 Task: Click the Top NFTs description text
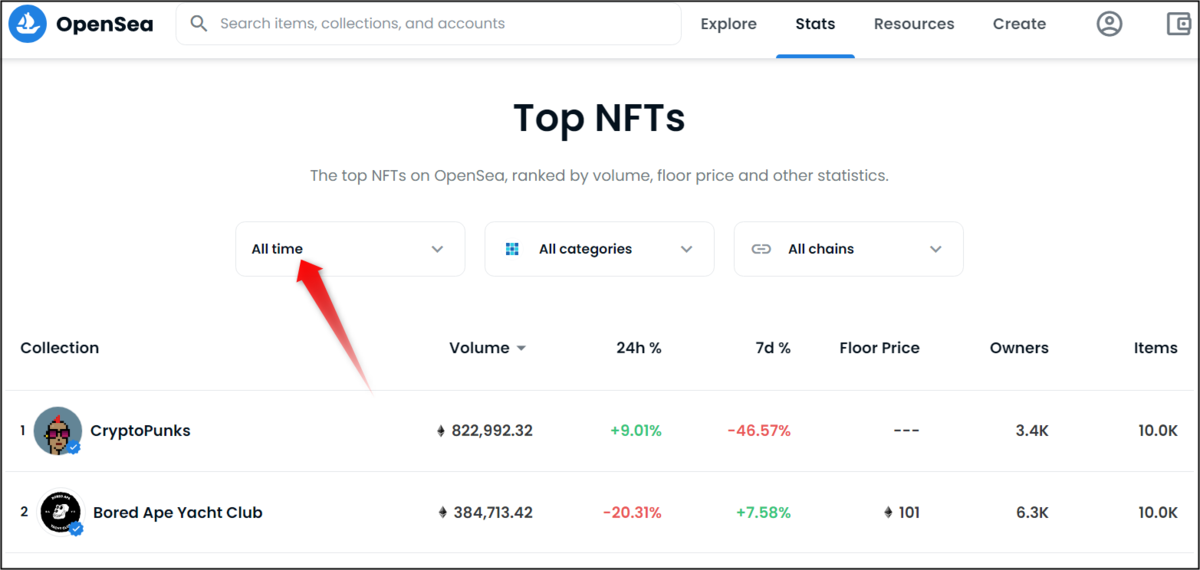pyautogui.click(x=599, y=176)
